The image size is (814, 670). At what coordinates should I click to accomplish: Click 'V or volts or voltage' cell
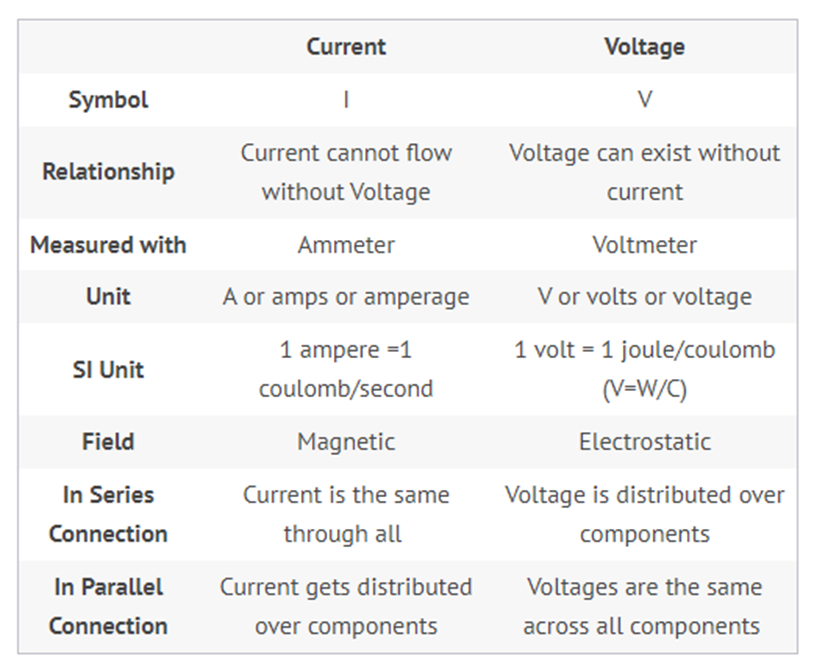(644, 297)
